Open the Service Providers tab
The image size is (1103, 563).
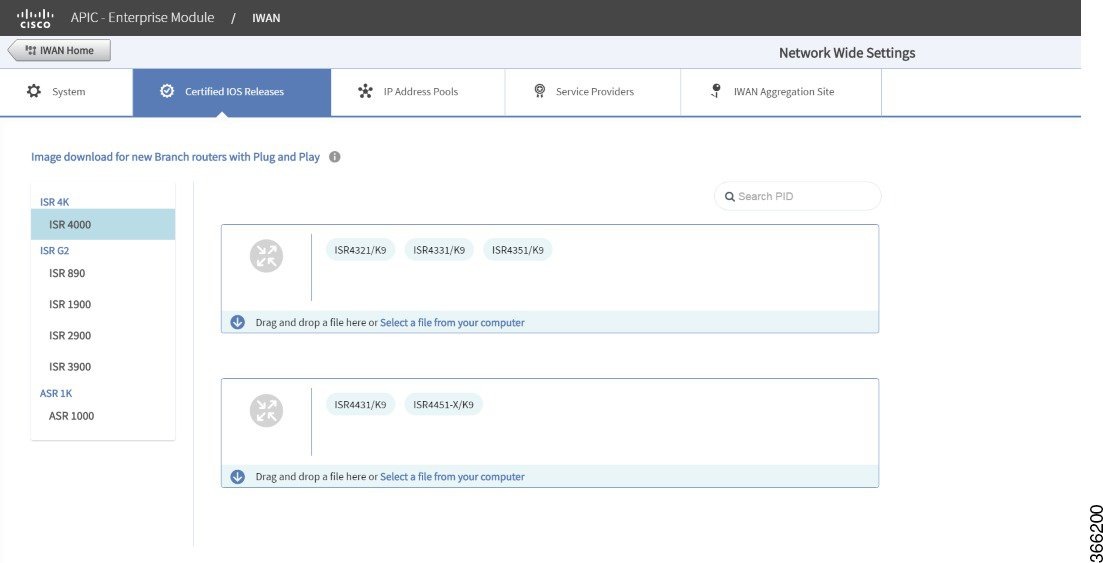593,92
